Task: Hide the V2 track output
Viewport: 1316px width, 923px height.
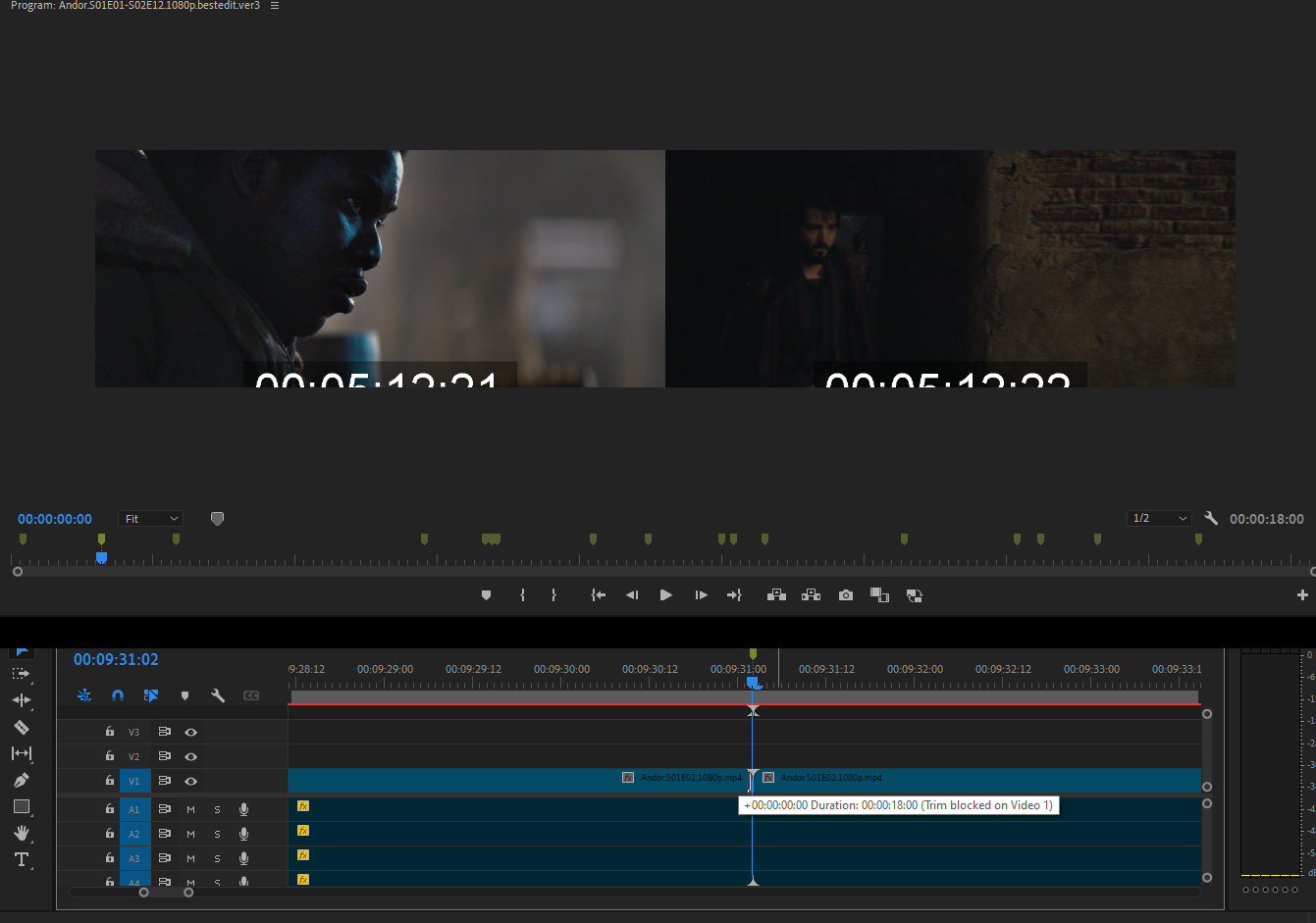Action: [190, 756]
